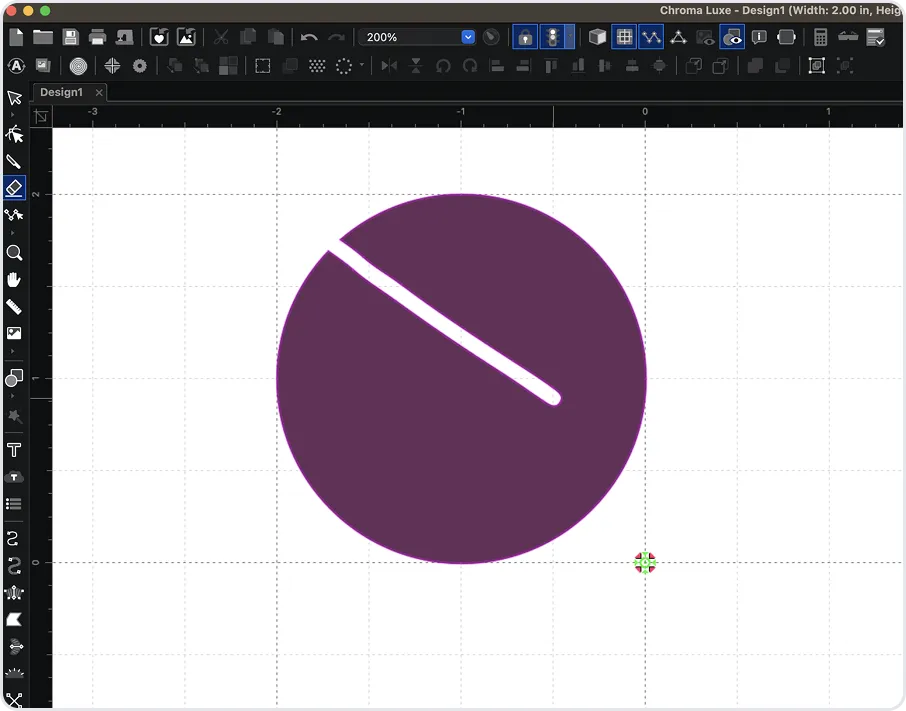Select the node edit pointer tool
Screen dimensions: 906x711
click(x=14, y=134)
